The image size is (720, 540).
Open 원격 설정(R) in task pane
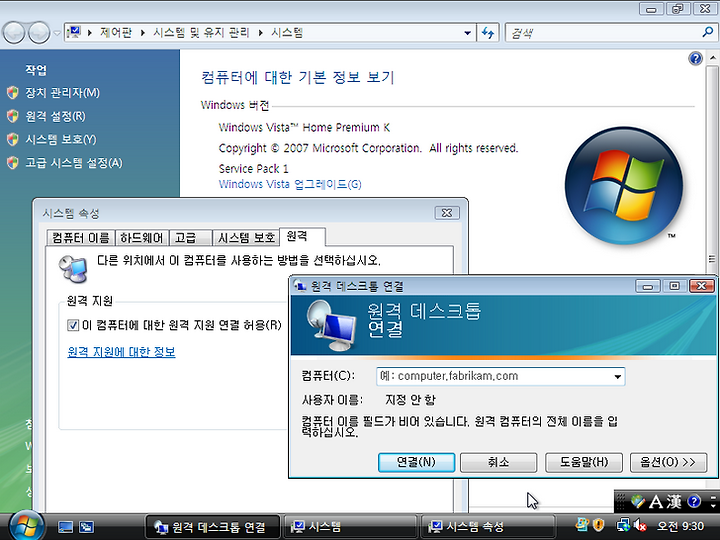coord(55,116)
